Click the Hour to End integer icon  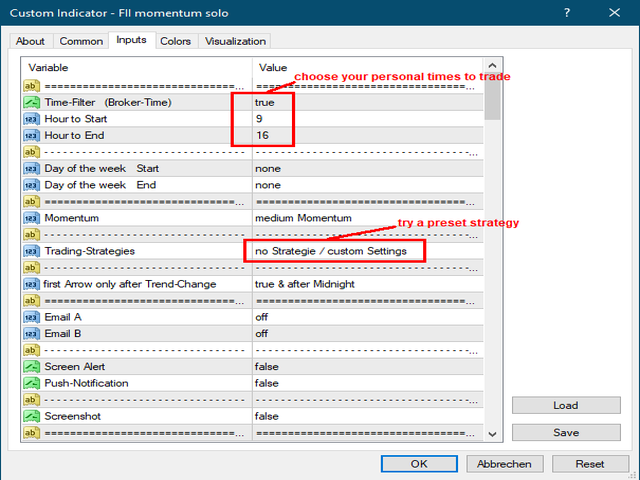(x=31, y=135)
